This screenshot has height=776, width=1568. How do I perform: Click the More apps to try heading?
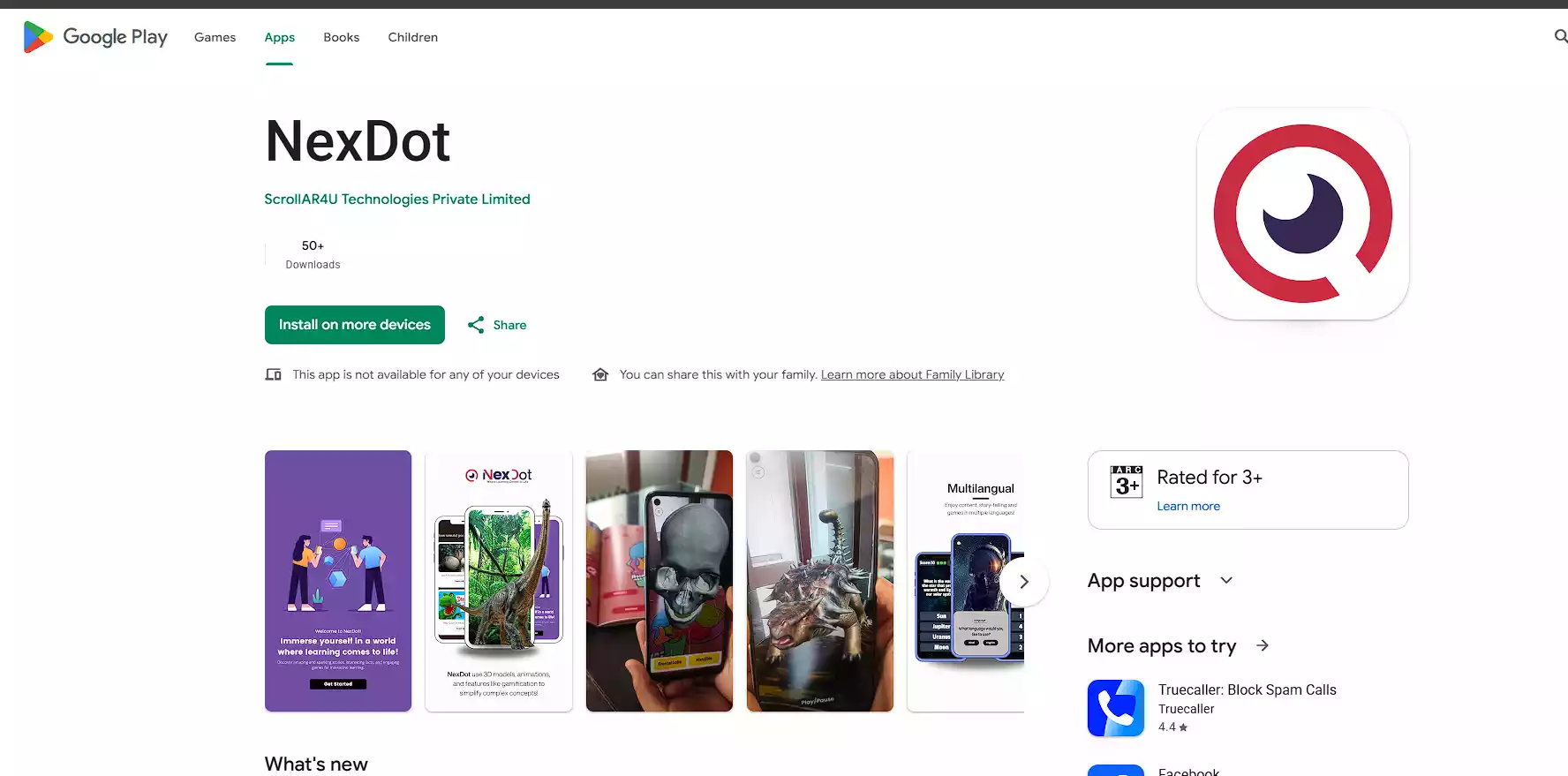(1162, 645)
